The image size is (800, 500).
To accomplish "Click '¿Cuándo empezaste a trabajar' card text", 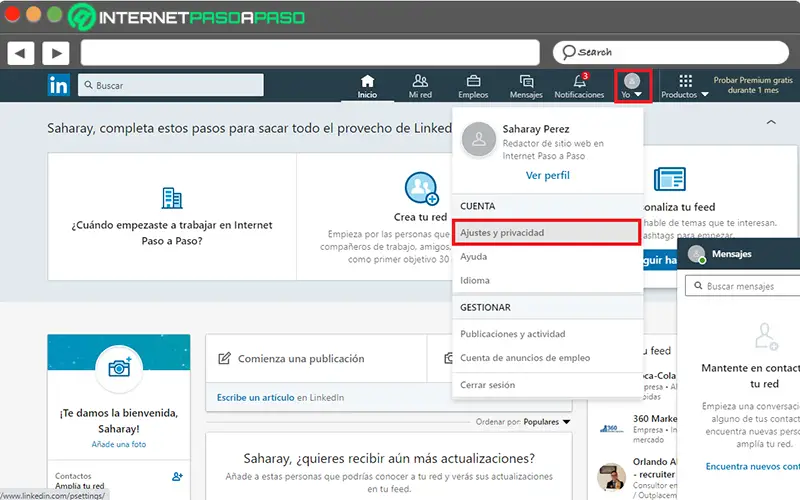I will 172,233.
